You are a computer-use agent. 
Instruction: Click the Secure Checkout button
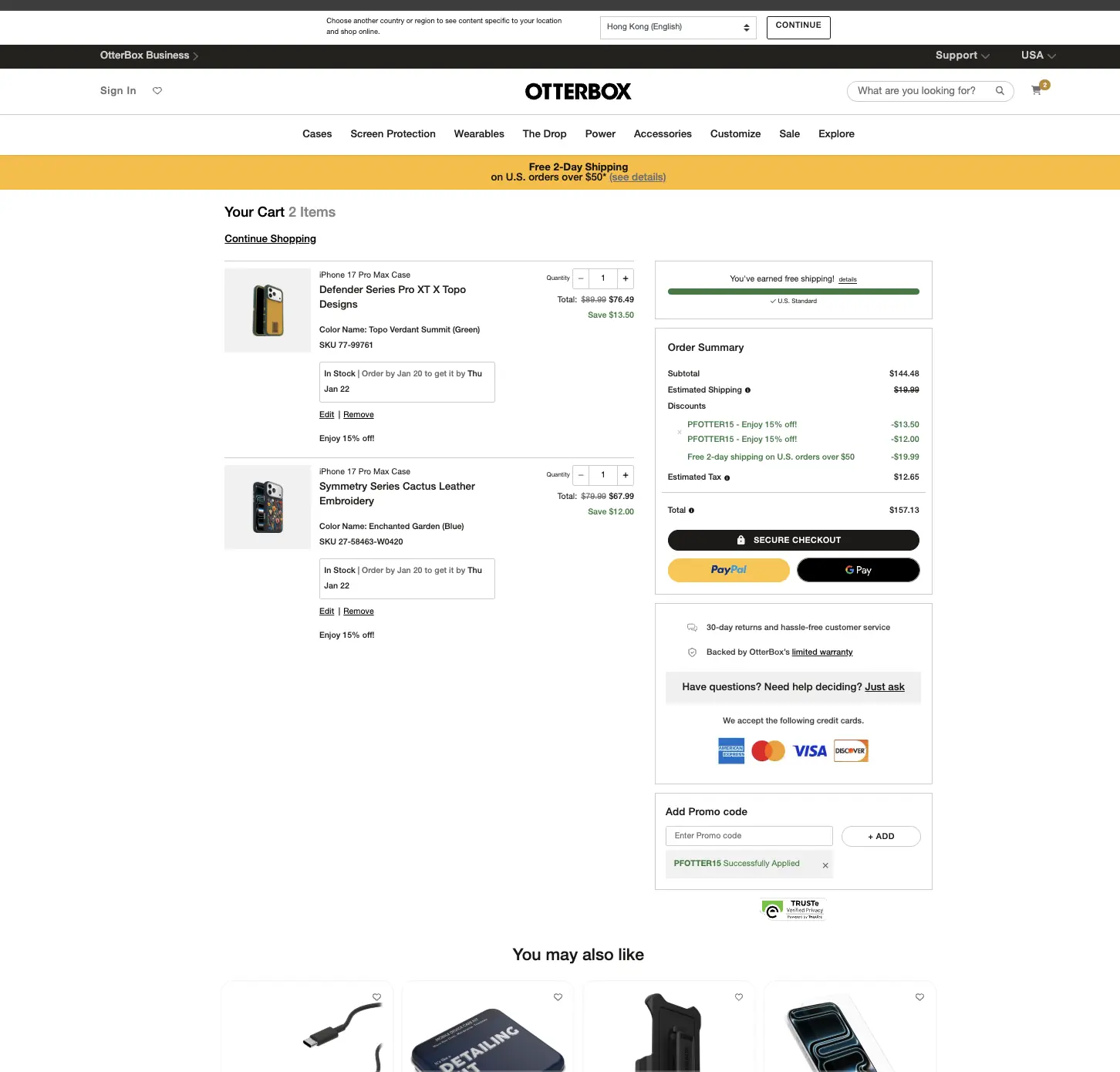coord(793,540)
